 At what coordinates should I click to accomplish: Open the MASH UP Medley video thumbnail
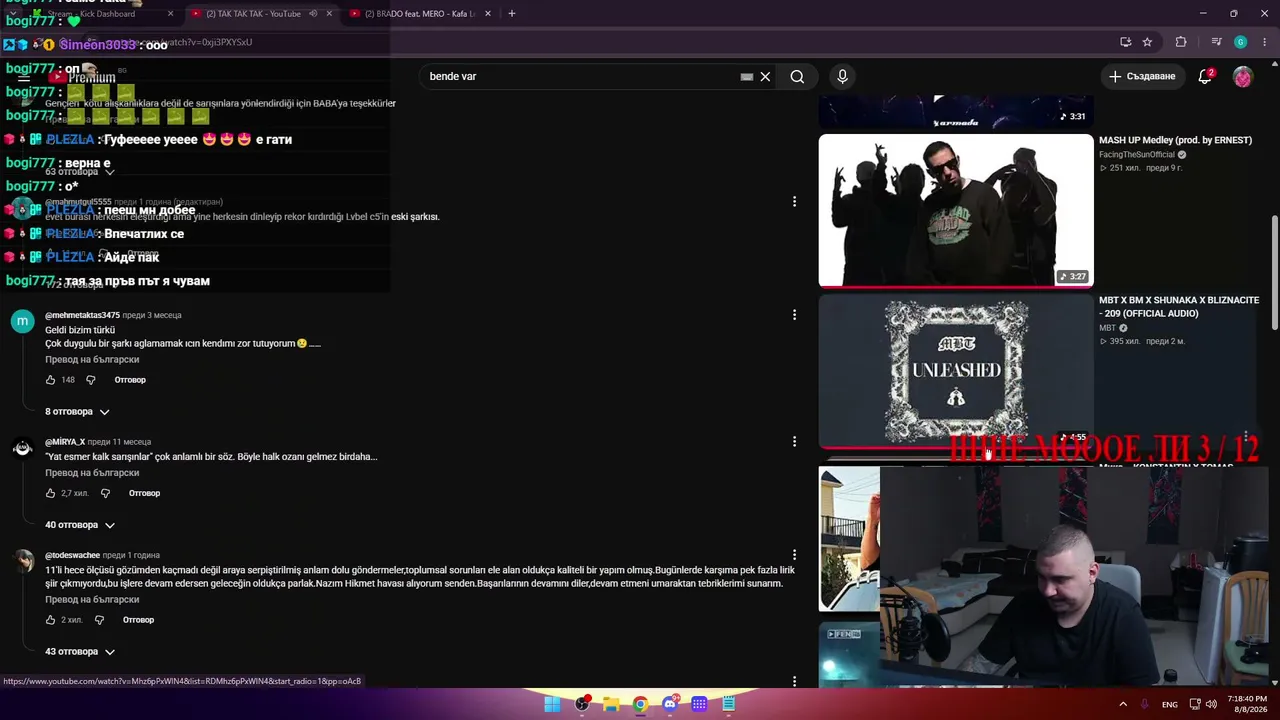pos(956,210)
